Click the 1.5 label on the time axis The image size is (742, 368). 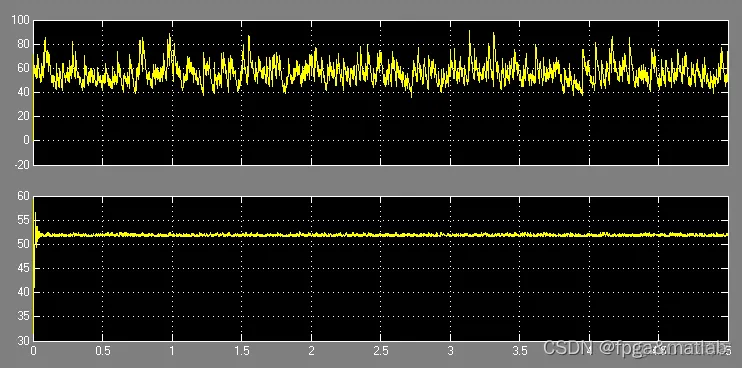pos(242,351)
